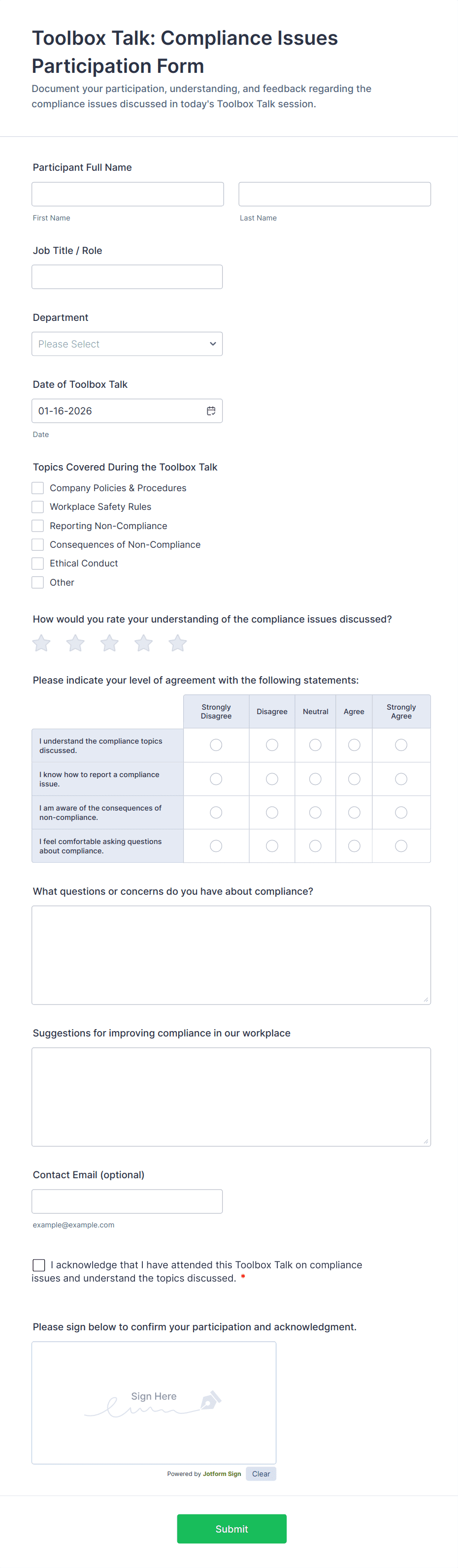Screen dimensions: 458x1568
Task: Enable the attendance acknowledgment checkbox
Action: point(39,1265)
